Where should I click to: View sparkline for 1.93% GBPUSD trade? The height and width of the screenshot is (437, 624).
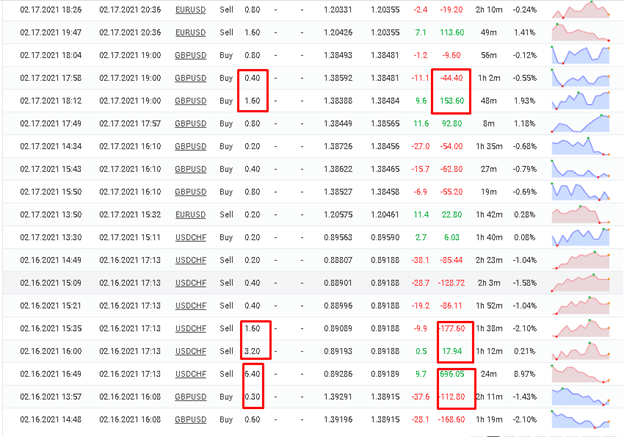click(x=581, y=101)
